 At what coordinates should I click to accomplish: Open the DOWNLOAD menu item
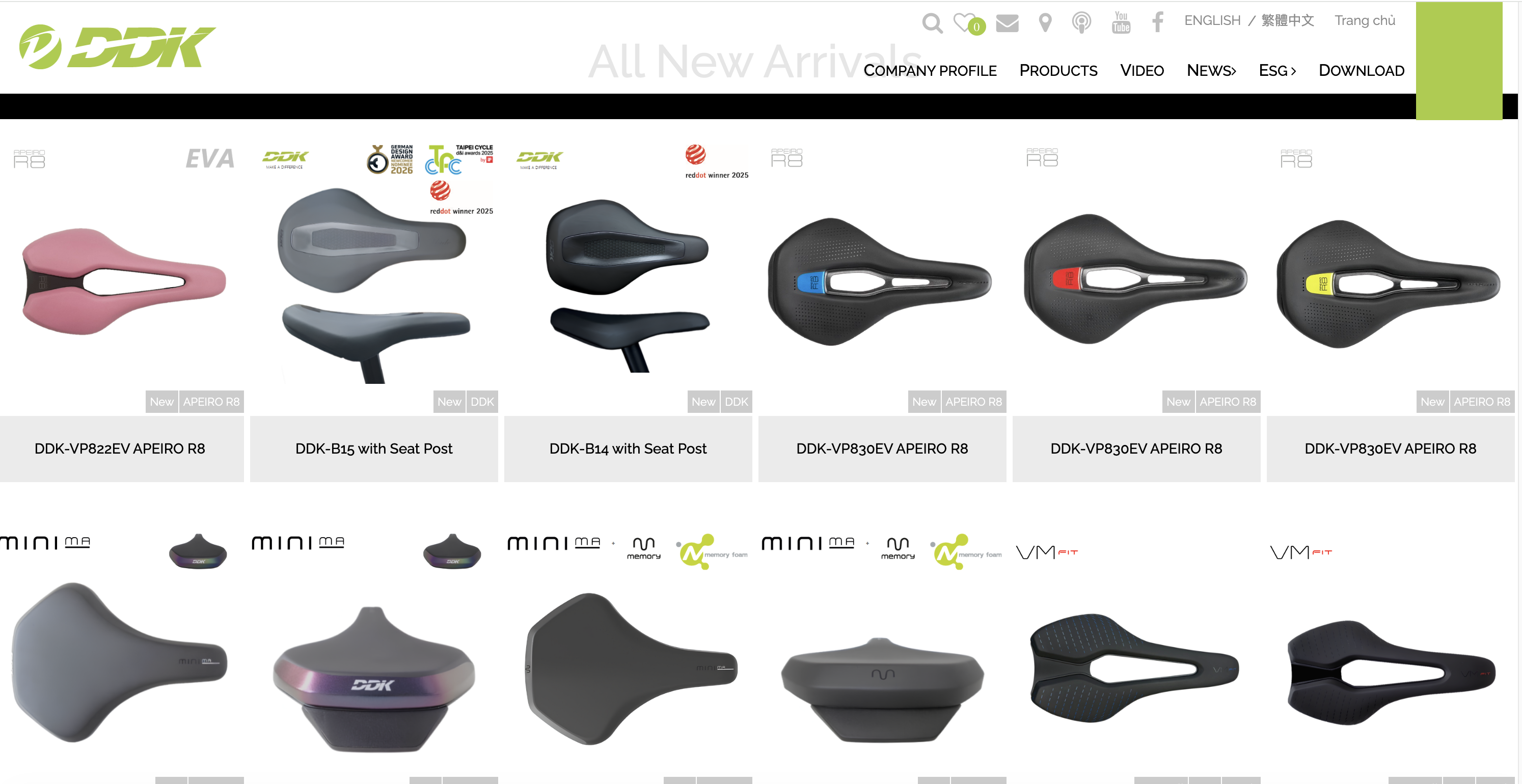1362,71
